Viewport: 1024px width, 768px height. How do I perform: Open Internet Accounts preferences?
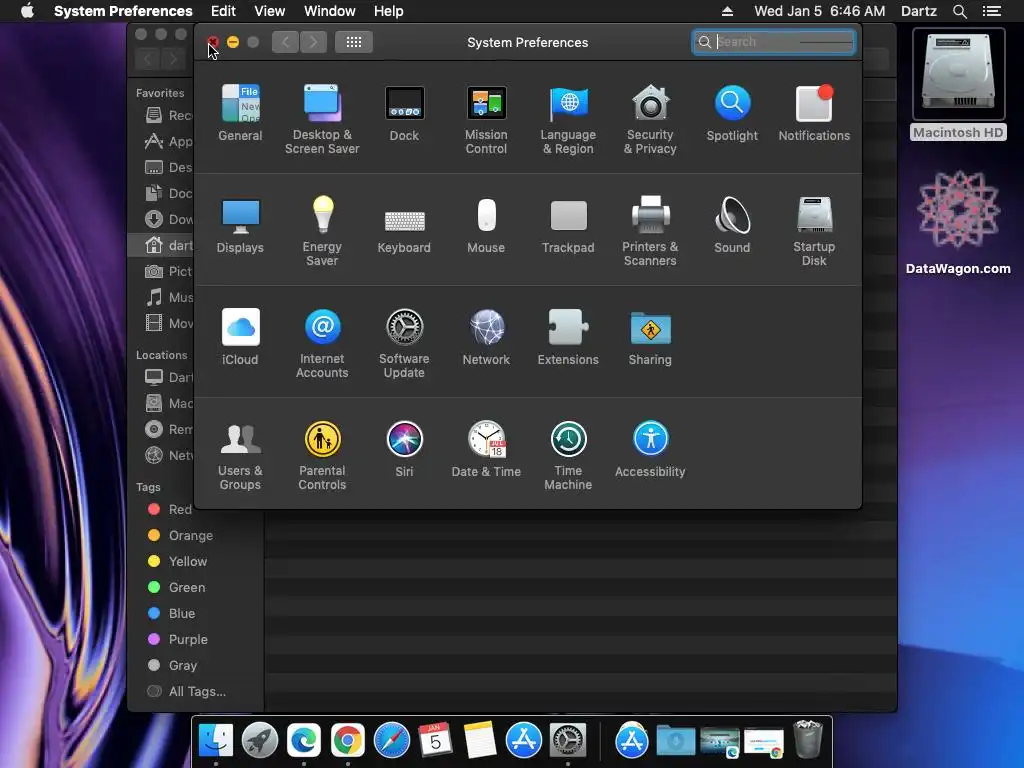click(322, 344)
